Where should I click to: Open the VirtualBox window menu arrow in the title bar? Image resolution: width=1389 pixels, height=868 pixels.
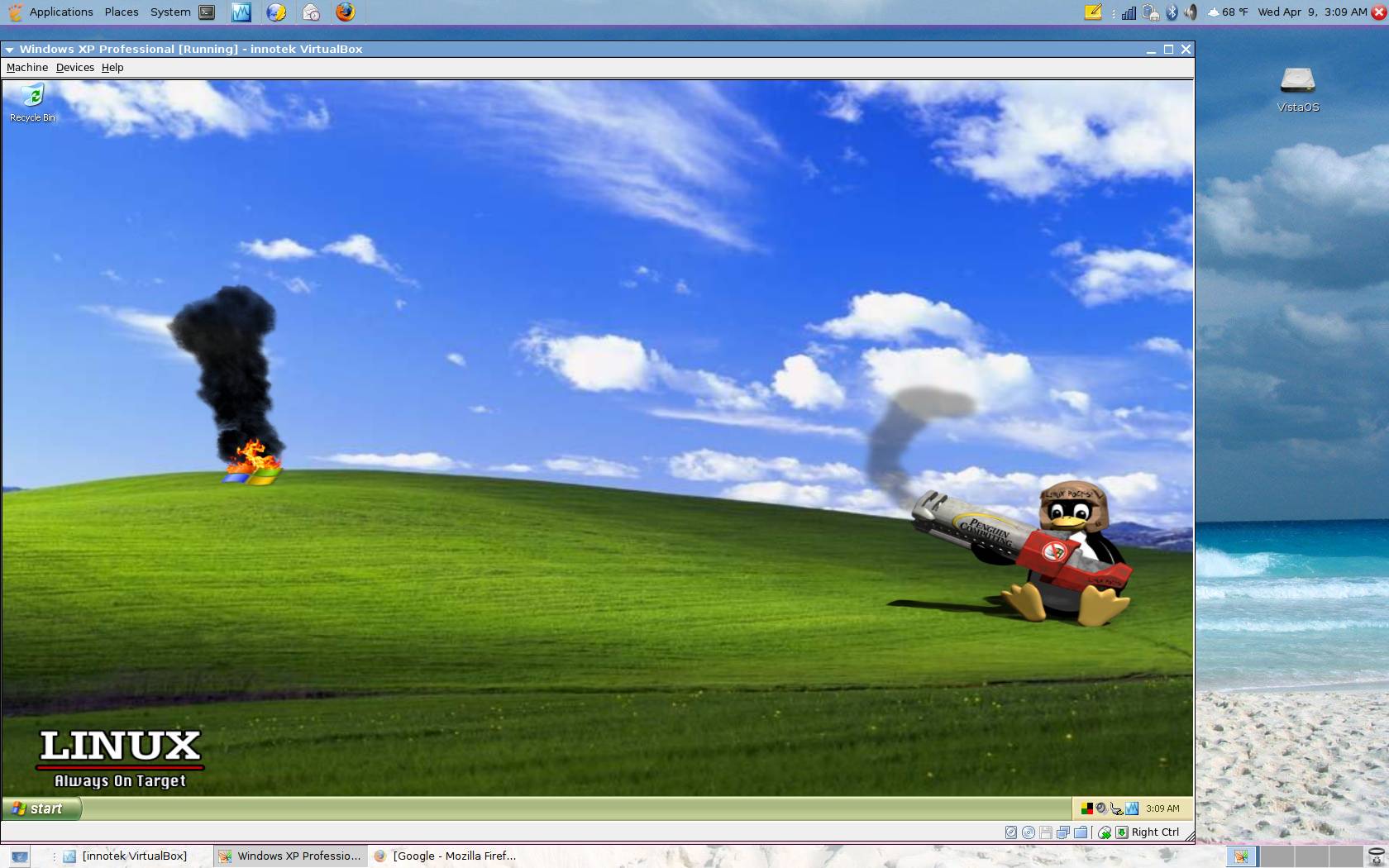(x=9, y=50)
